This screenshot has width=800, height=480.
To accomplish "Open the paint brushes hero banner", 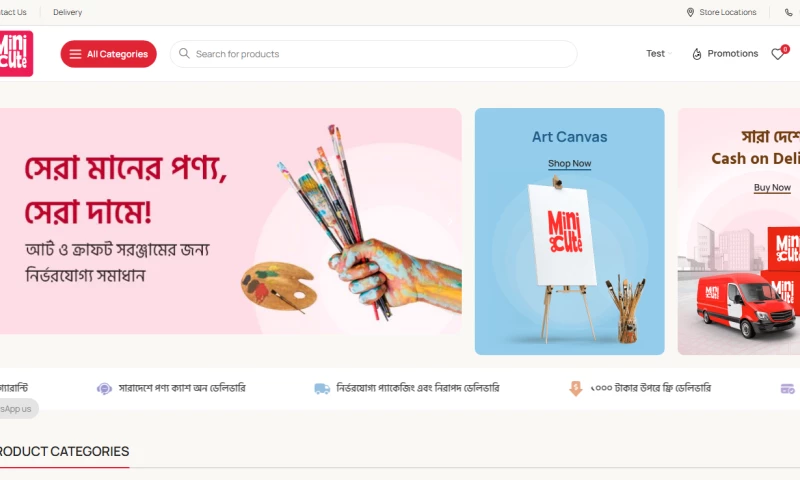I will (231, 221).
